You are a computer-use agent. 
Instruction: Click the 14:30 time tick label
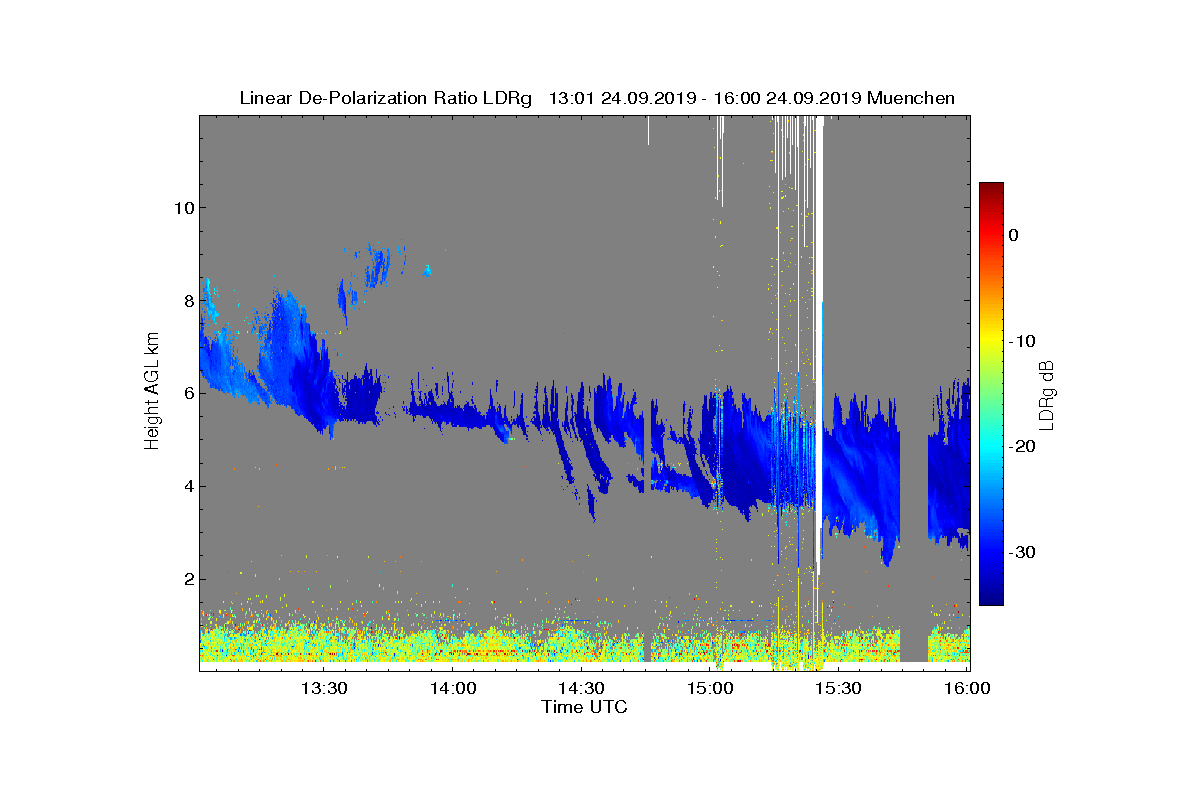tap(581, 688)
